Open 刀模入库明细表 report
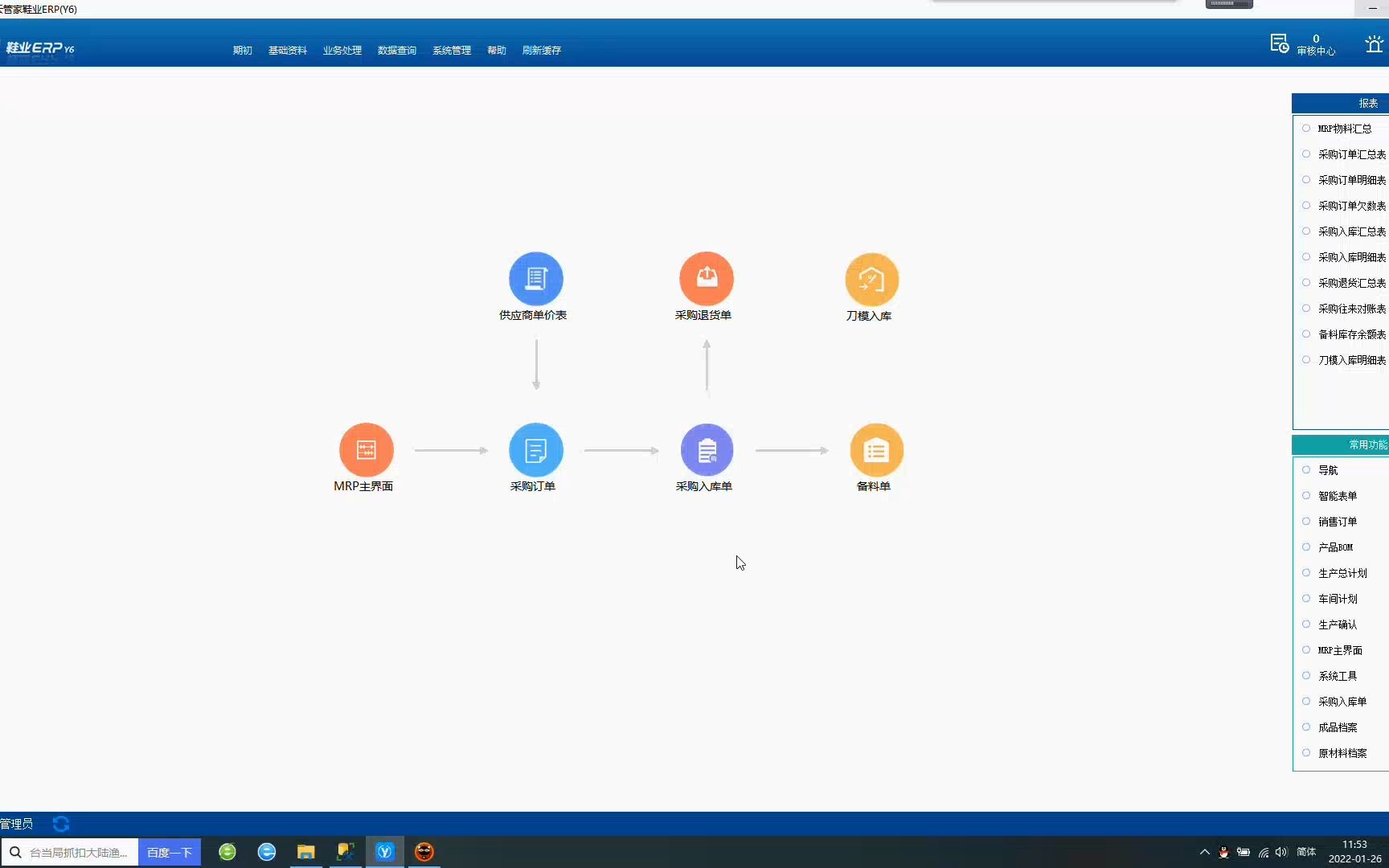This screenshot has width=1389, height=868. pyautogui.click(x=1352, y=360)
